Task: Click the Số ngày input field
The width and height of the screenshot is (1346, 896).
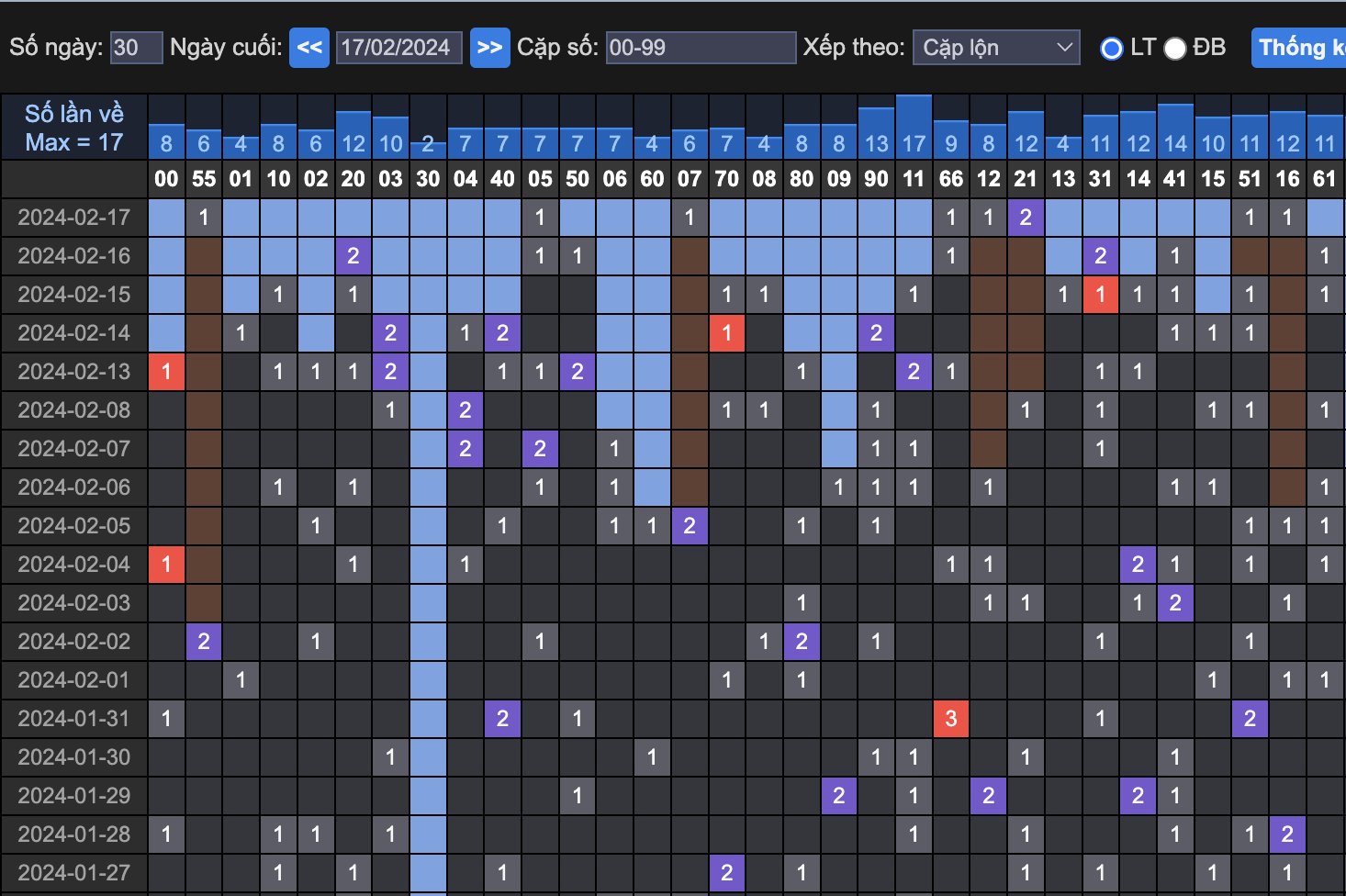Action: click(136, 48)
